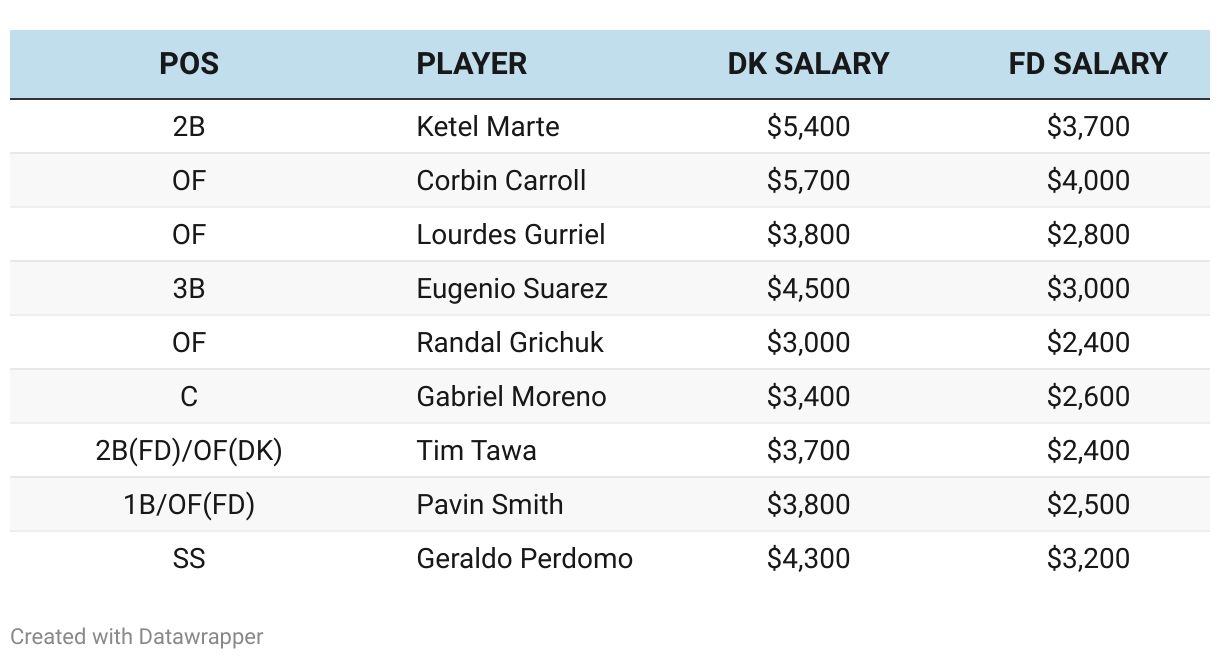Click Corbin Carroll's $5,700 DK salary
Viewport: 1220px width, 660px height.
pos(808,181)
